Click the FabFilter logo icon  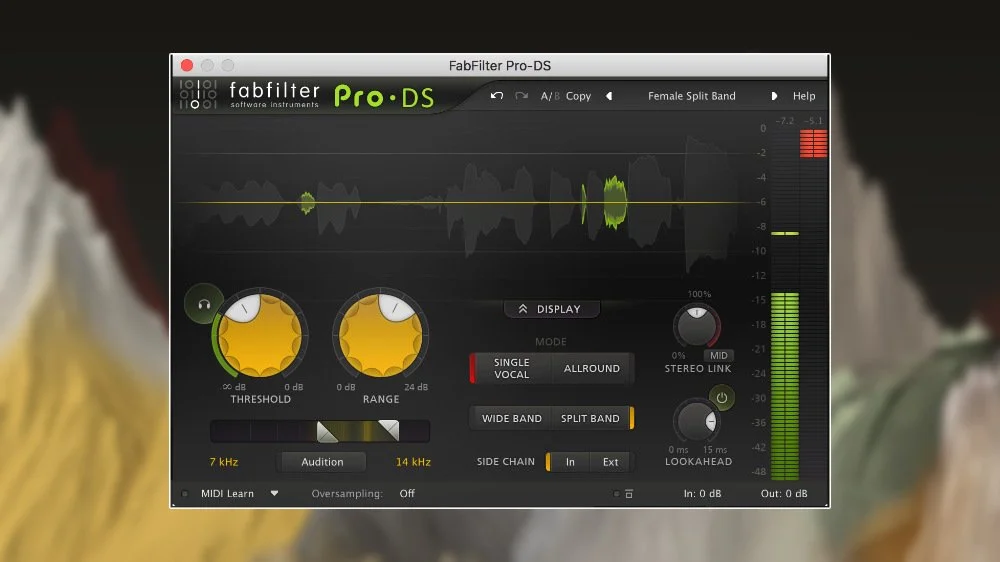click(x=198, y=95)
